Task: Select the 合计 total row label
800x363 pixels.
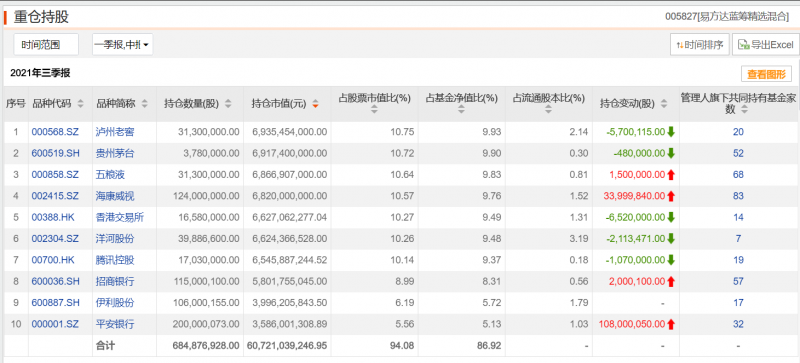Action: pyautogui.click(x=105, y=346)
